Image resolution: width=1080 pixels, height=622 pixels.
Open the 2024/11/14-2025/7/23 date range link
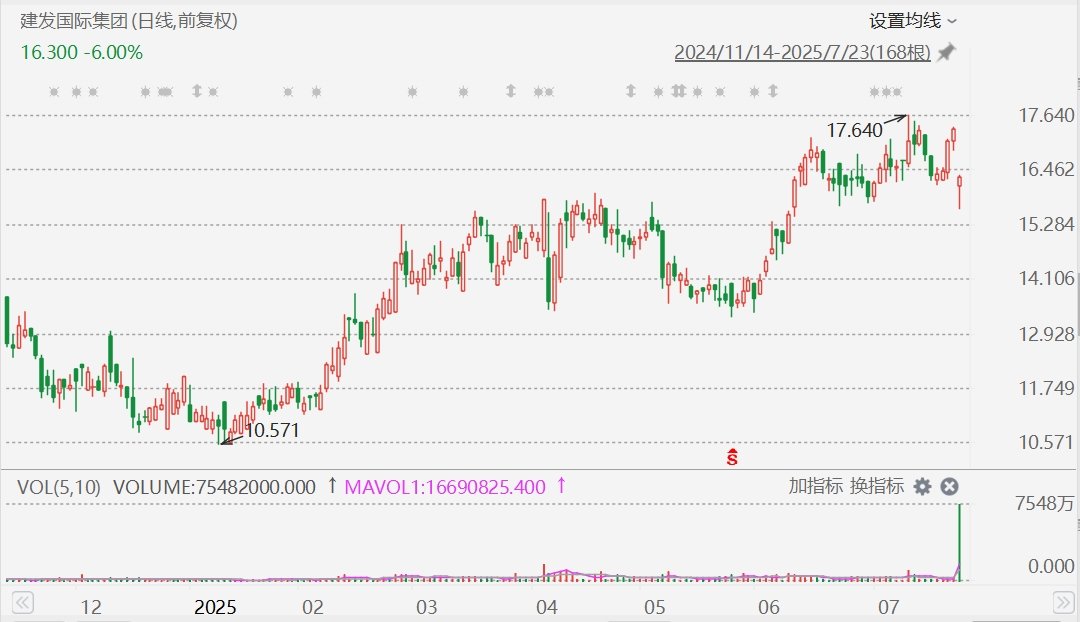tap(802, 52)
